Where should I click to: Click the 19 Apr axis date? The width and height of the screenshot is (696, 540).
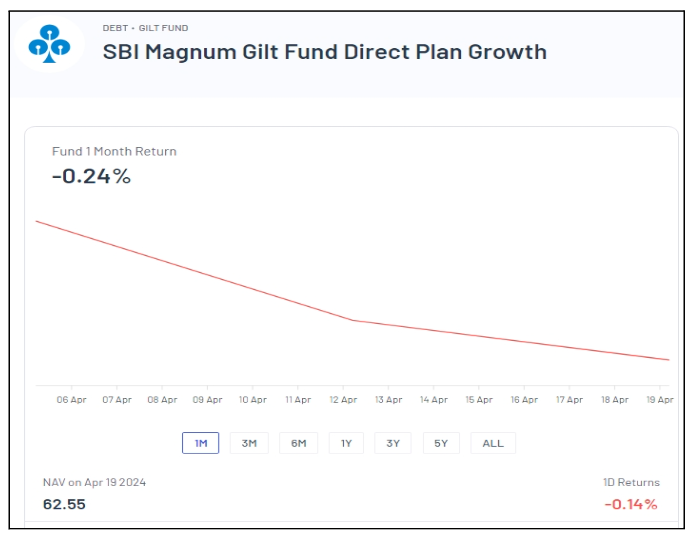click(x=659, y=400)
